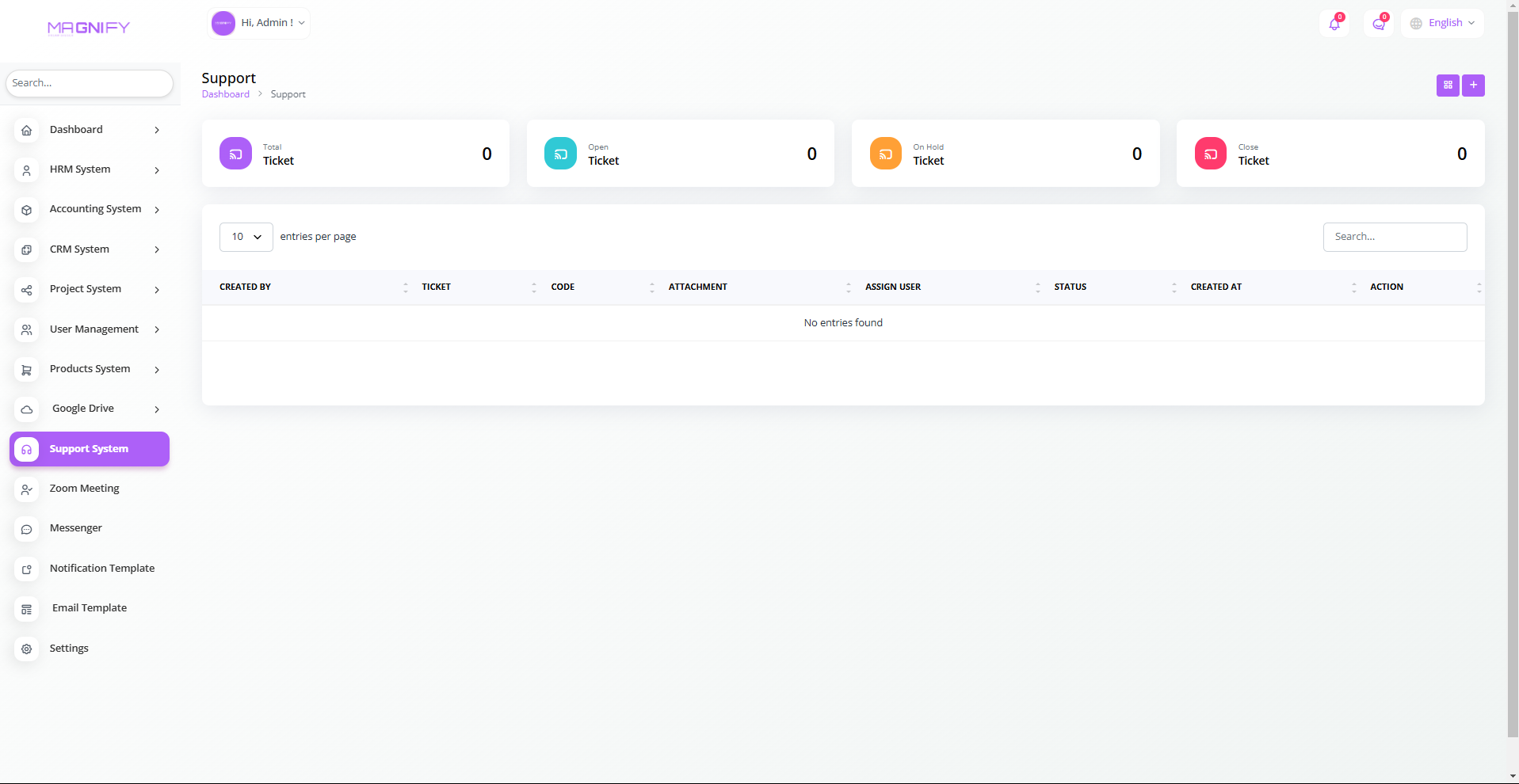Image resolution: width=1519 pixels, height=784 pixels.
Task: Click the Email Template icon
Action: (26, 609)
